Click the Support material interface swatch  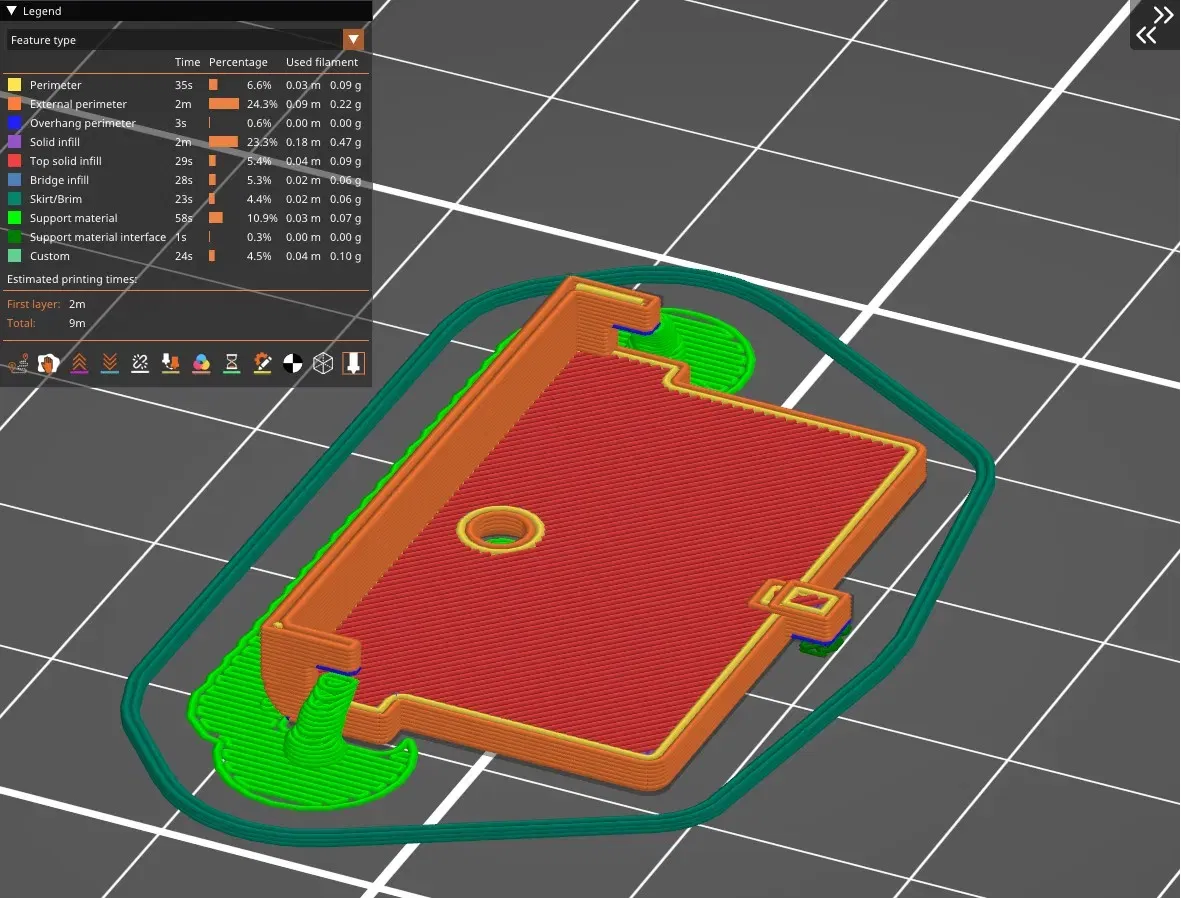click(x=14, y=237)
